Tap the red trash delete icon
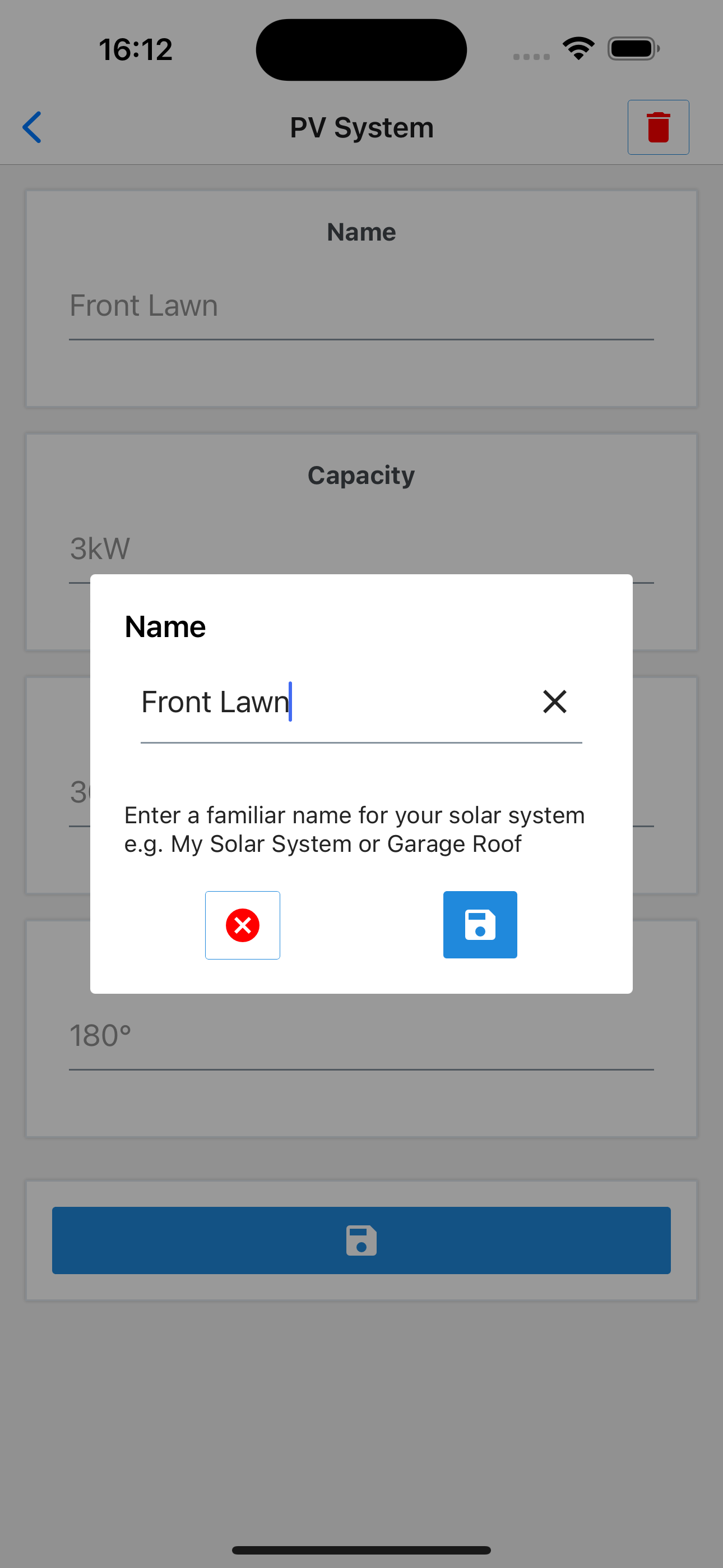This screenshot has width=723, height=1568. coord(658,127)
